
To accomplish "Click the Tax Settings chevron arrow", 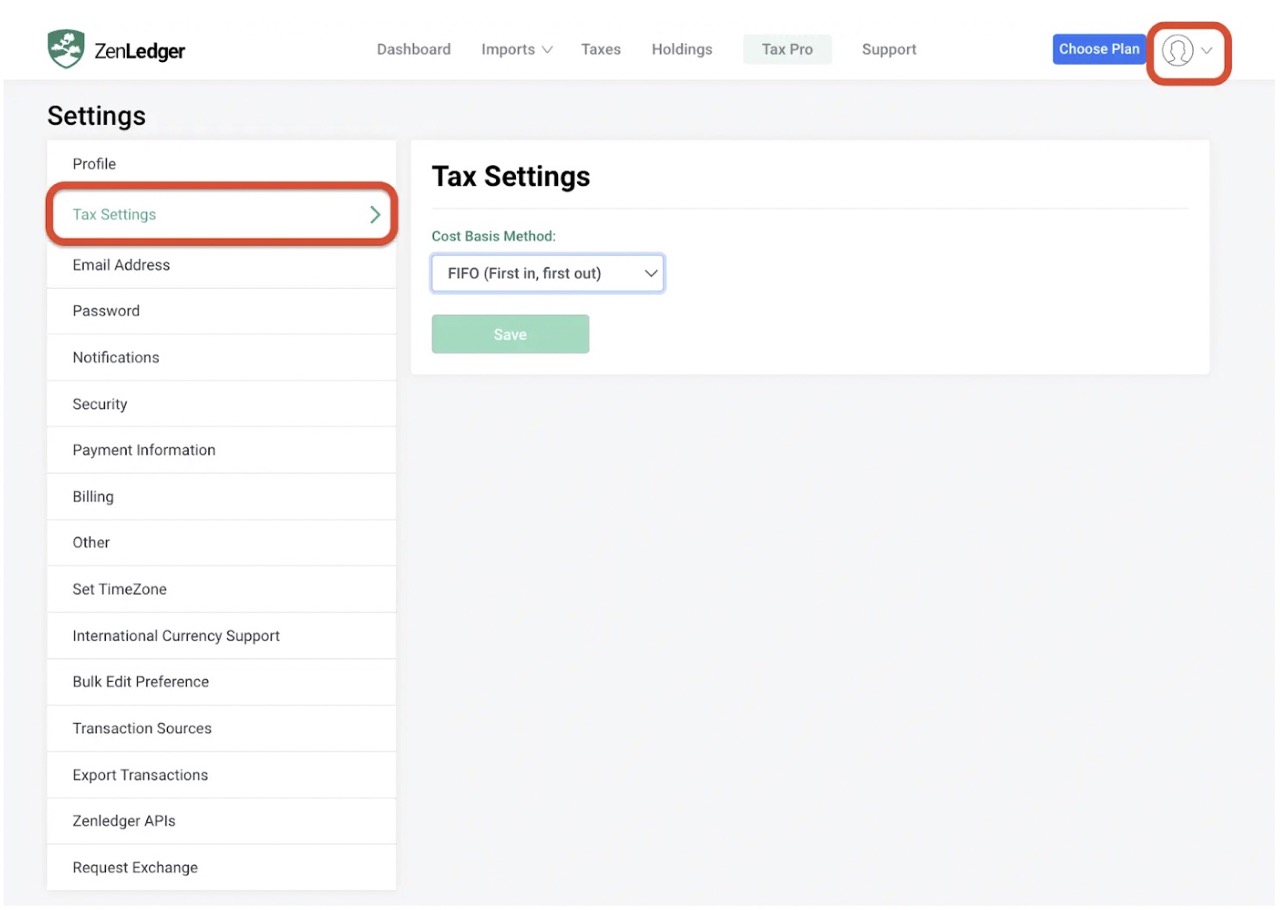I will coord(375,214).
